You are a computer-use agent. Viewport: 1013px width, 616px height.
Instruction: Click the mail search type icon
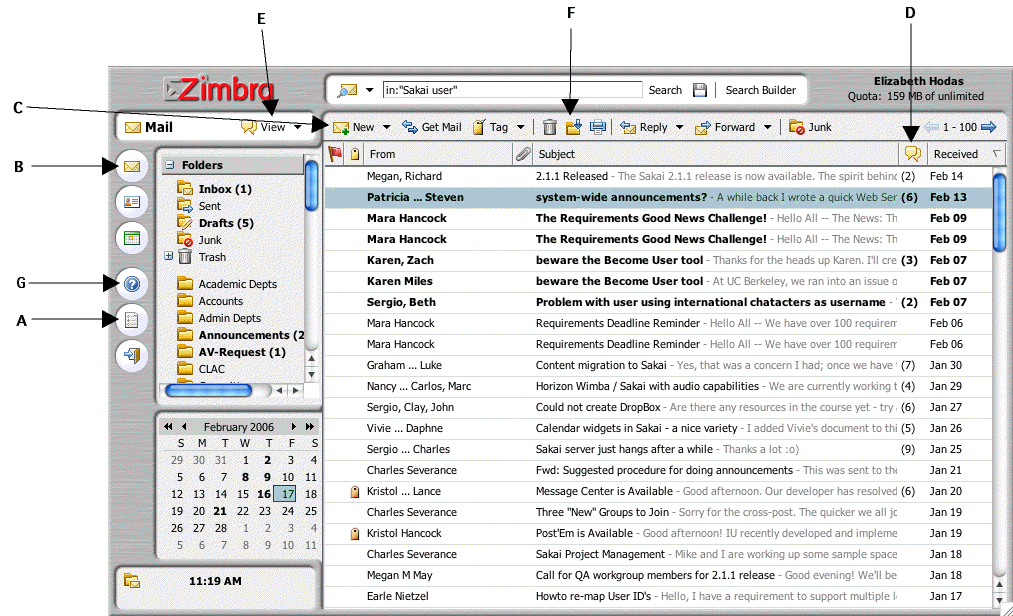[348, 90]
